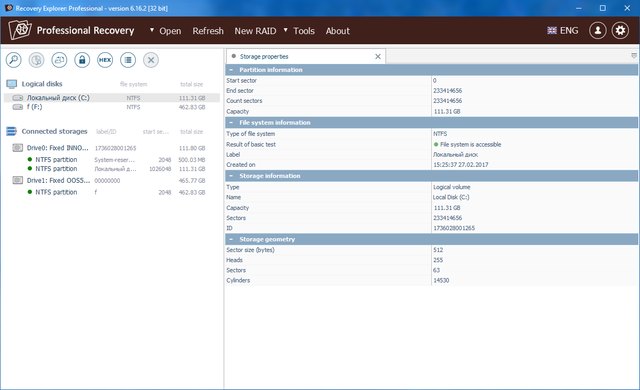Open the user account icon
The image size is (640, 390).
[598, 31]
